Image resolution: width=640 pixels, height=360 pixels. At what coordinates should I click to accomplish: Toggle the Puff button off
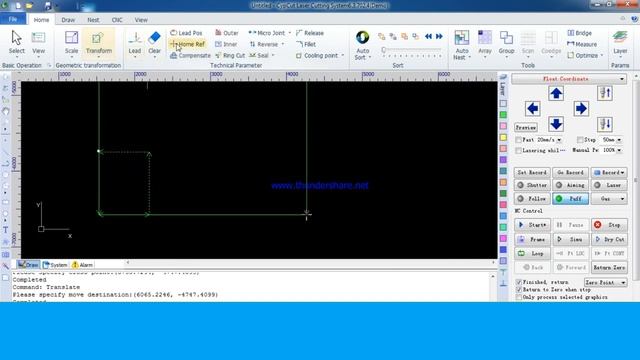pyautogui.click(x=571, y=199)
